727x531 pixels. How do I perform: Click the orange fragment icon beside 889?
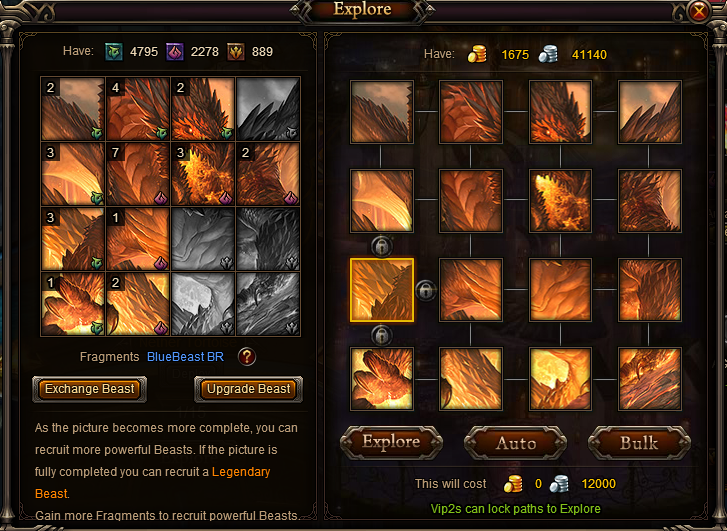coord(236,51)
